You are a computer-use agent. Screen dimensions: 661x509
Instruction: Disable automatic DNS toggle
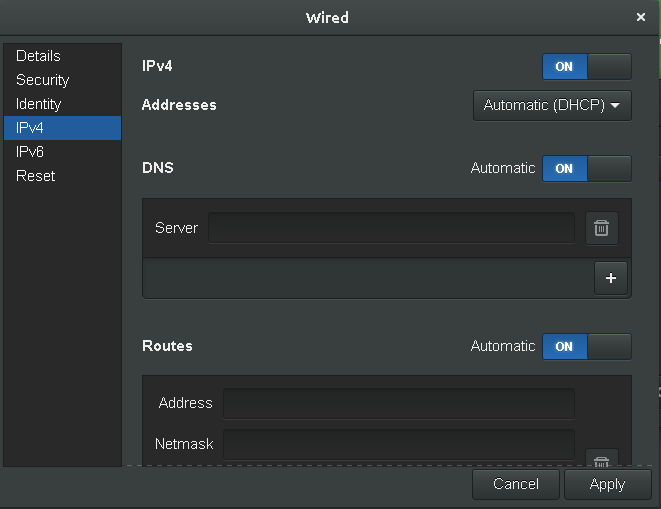coord(586,168)
